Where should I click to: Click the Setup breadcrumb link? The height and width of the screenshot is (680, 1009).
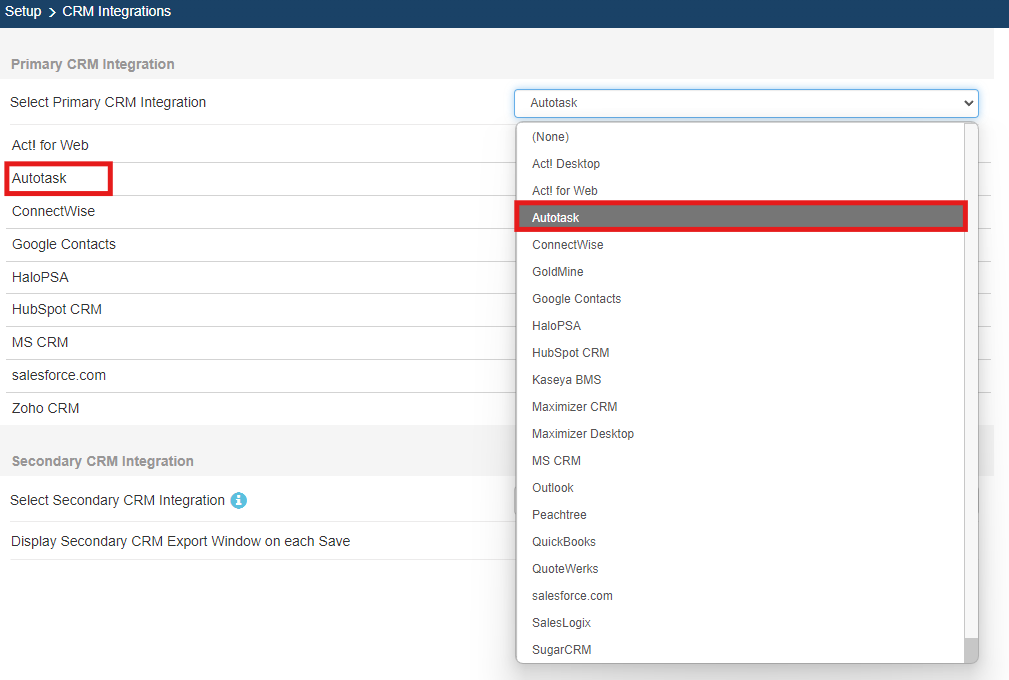click(24, 12)
